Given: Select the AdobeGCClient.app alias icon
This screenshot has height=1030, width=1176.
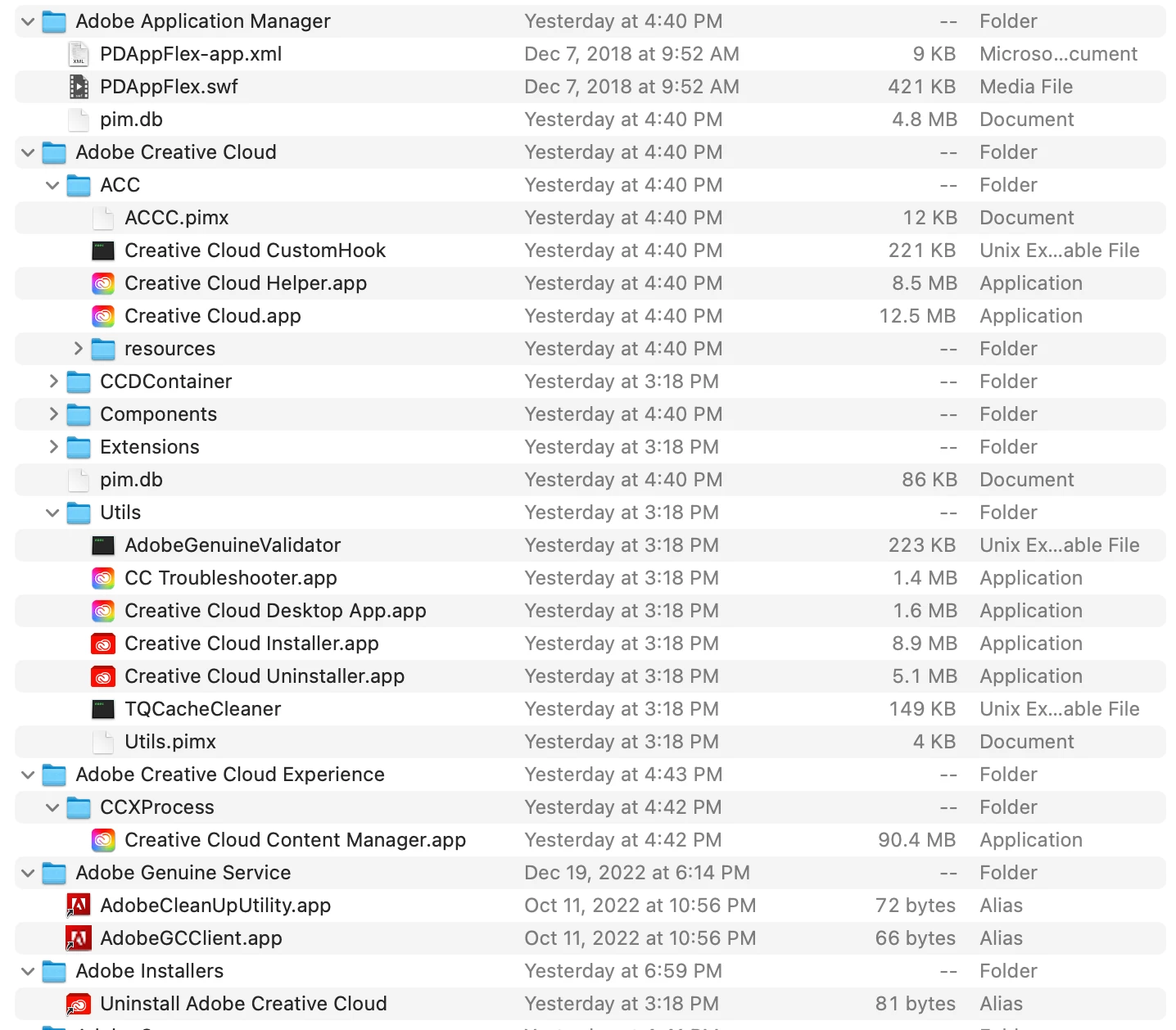Looking at the screenshot, I should click(79, 938).
